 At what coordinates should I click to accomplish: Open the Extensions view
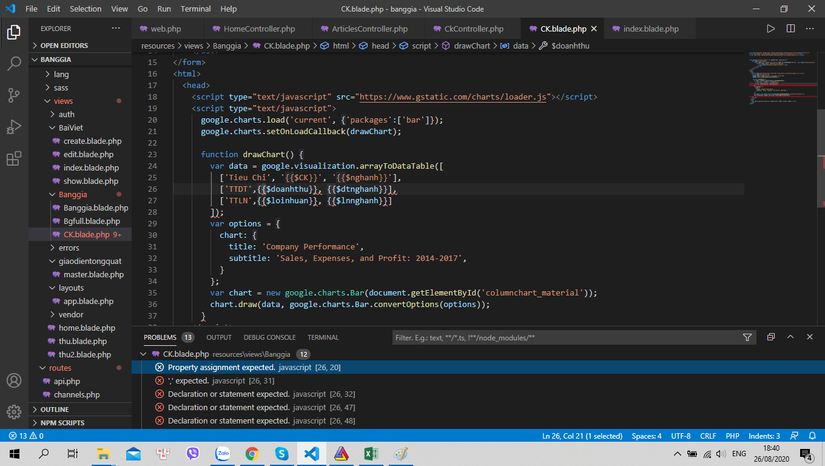(x=14, y=159)
